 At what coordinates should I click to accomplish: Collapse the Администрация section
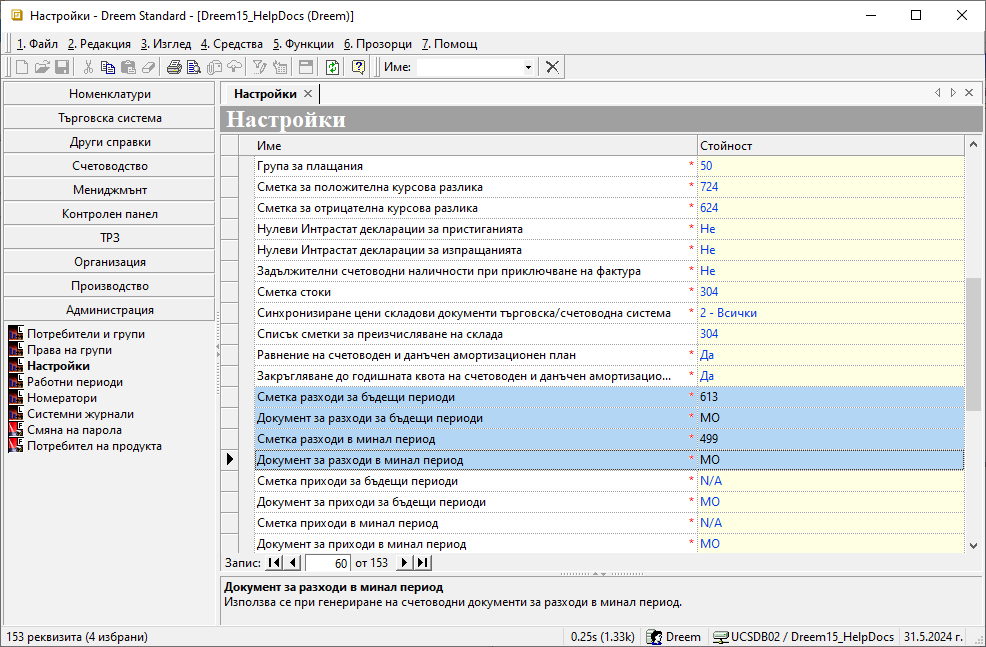pyautogui.click(x=110, y=310)
